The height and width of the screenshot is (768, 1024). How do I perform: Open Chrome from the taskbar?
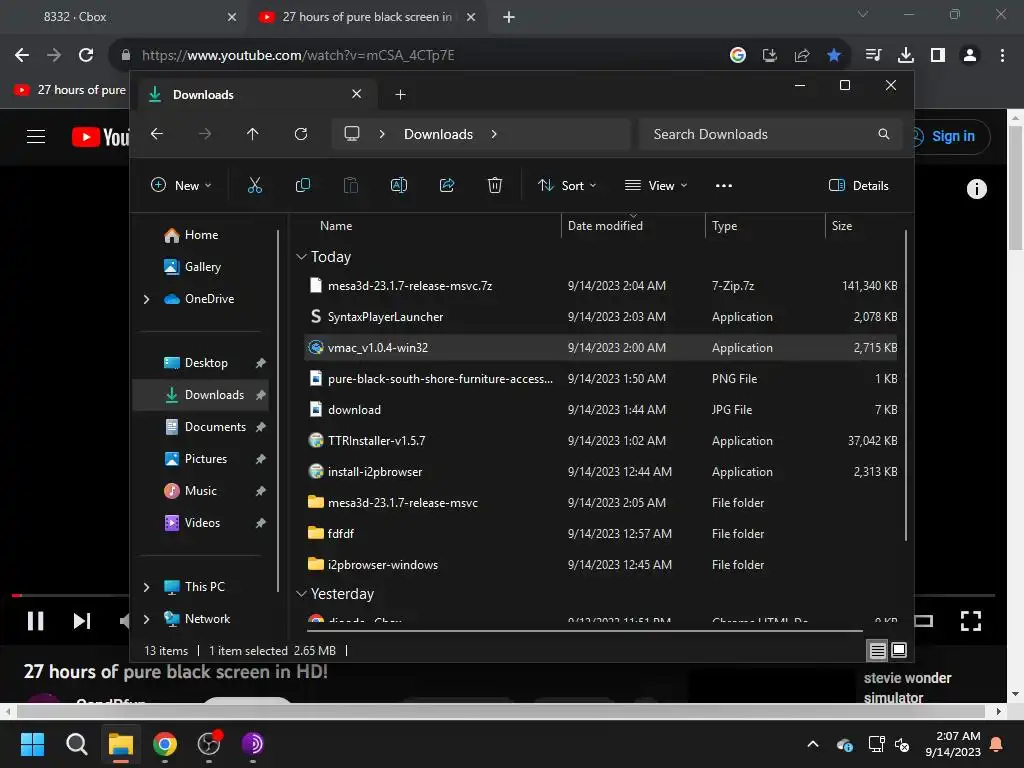[165, 744]
